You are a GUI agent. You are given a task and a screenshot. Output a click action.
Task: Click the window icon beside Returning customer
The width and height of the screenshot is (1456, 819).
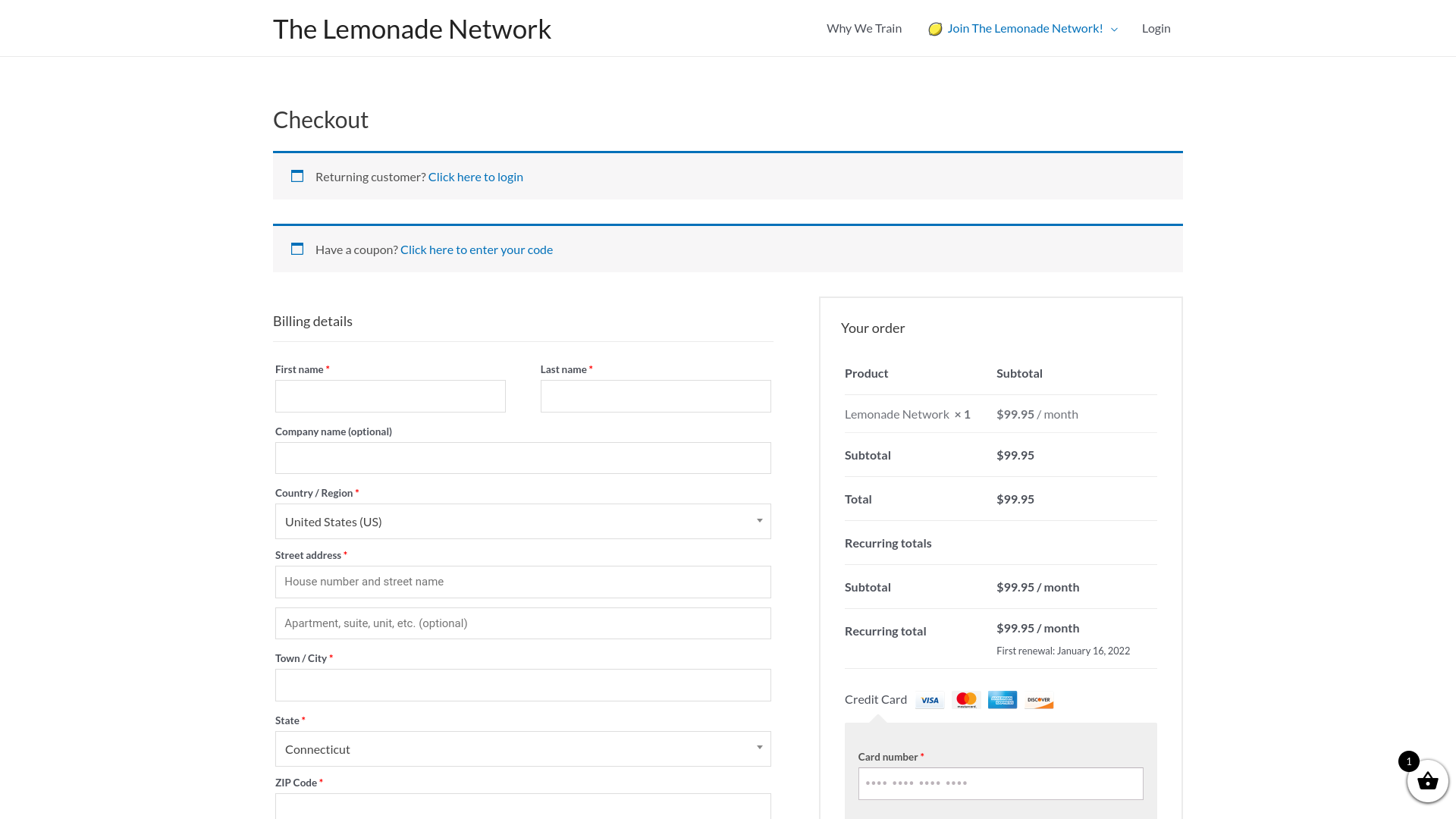pos(297,176)
